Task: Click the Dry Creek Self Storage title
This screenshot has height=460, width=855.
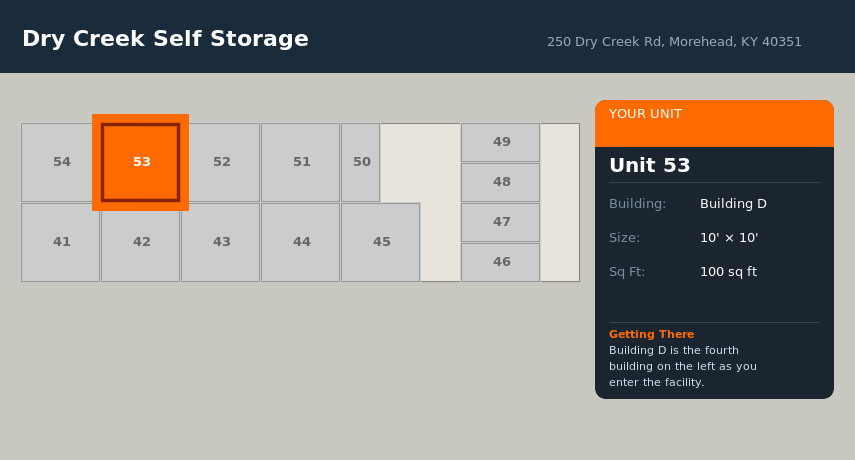Action: (165, 39)
